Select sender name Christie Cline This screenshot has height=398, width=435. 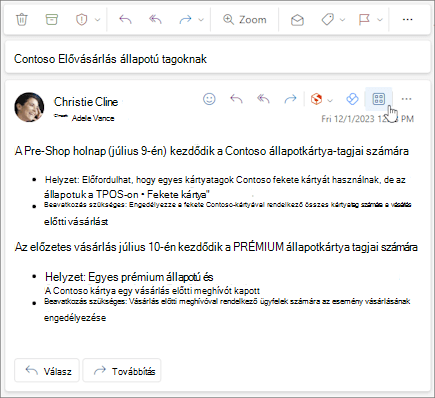click(x=86, y=102)
